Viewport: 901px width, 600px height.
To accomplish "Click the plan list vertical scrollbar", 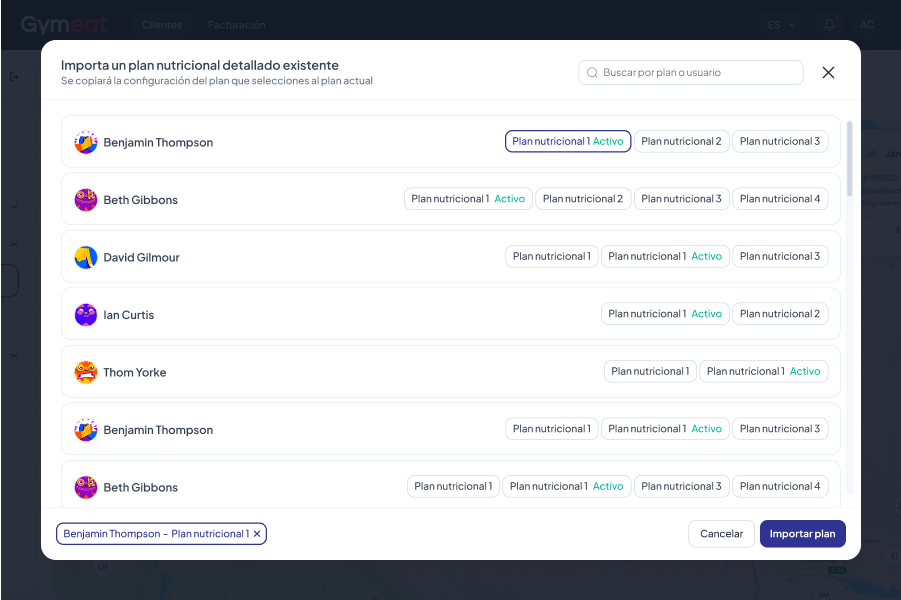I will (x=850, y=160).
